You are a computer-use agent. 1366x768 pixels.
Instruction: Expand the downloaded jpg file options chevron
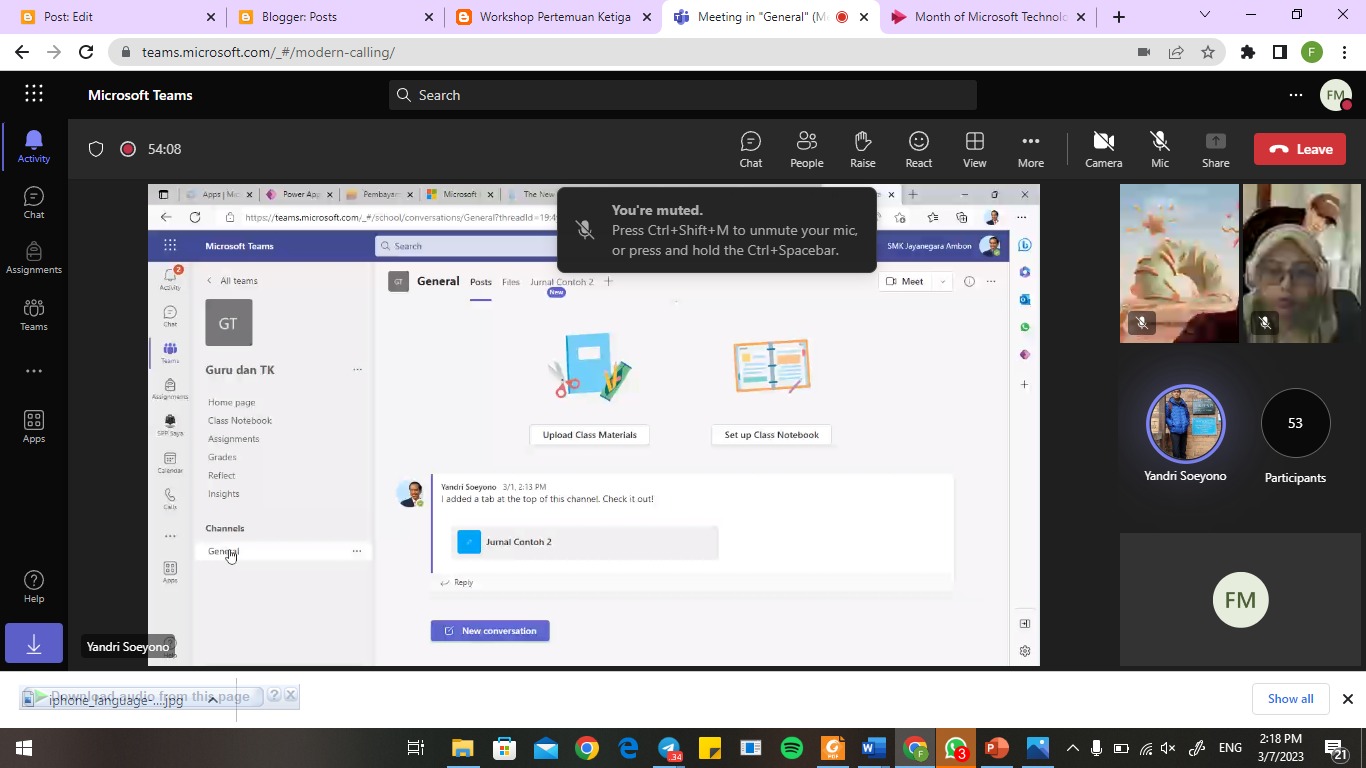(x=212, y=699)
